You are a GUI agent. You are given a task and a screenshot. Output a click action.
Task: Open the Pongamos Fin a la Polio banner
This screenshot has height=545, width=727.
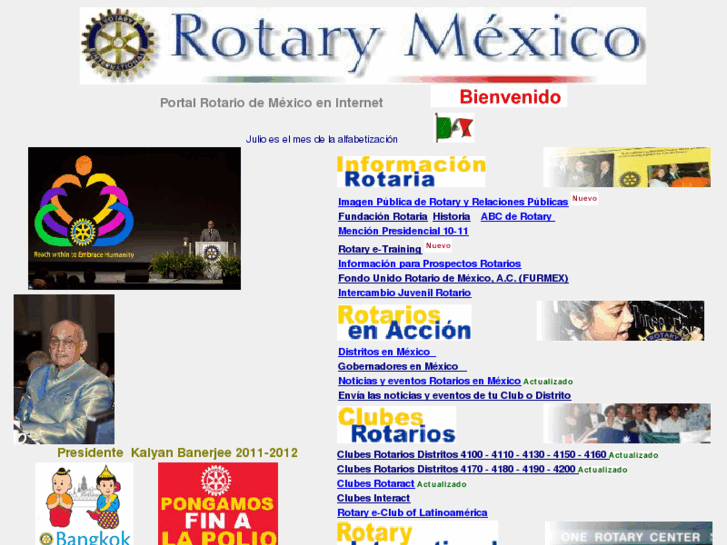click(218, 504)
